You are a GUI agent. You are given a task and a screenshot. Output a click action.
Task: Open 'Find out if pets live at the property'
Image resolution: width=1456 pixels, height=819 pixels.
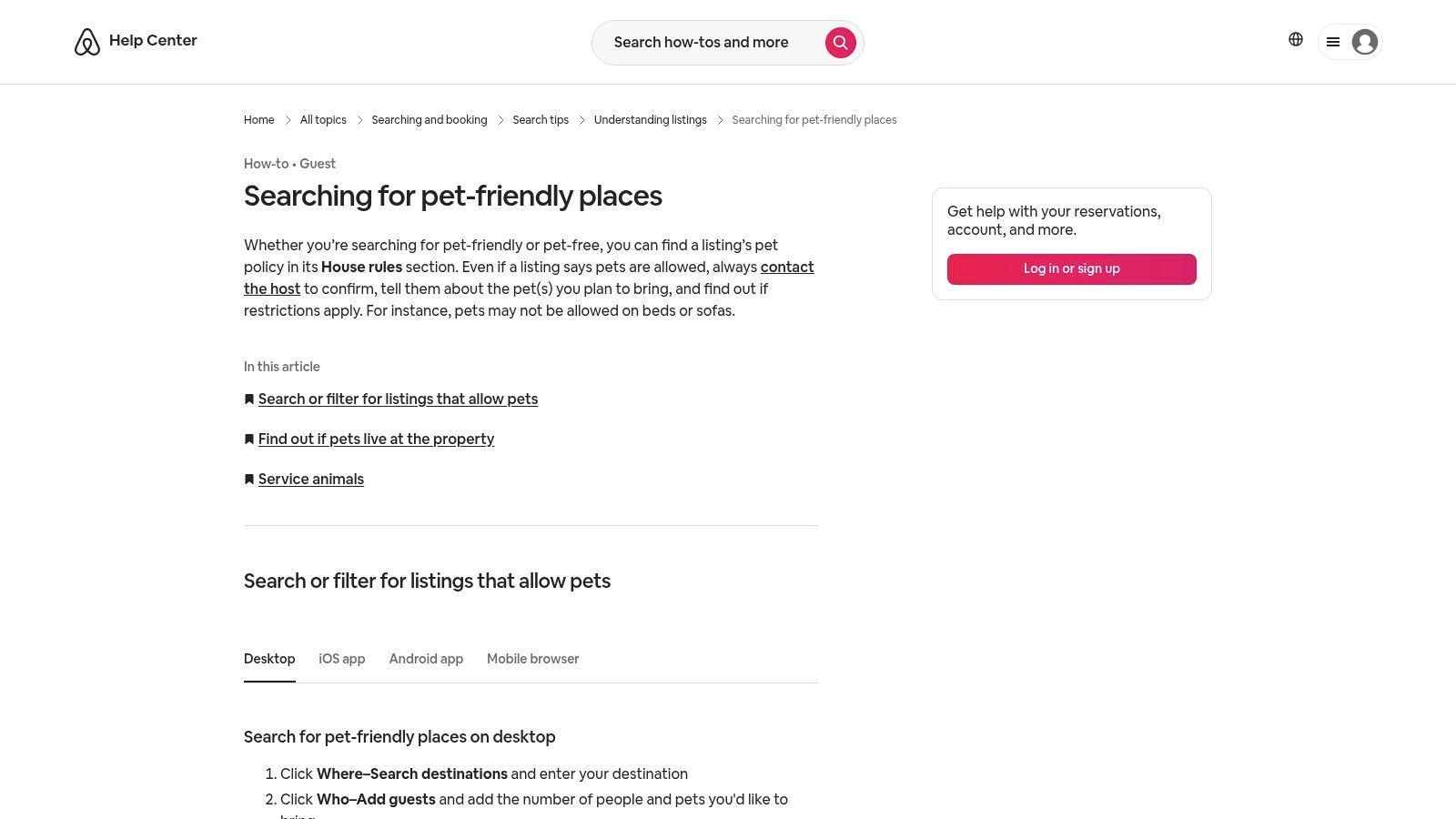pyautogui.click(x=376, y=439)
